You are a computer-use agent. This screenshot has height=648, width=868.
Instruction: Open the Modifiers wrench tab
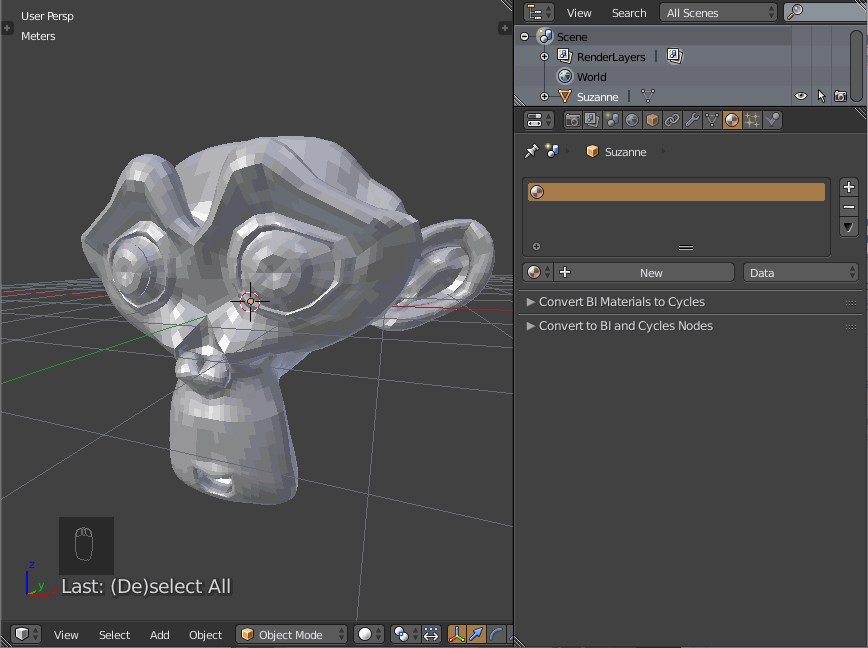(692, 120)
